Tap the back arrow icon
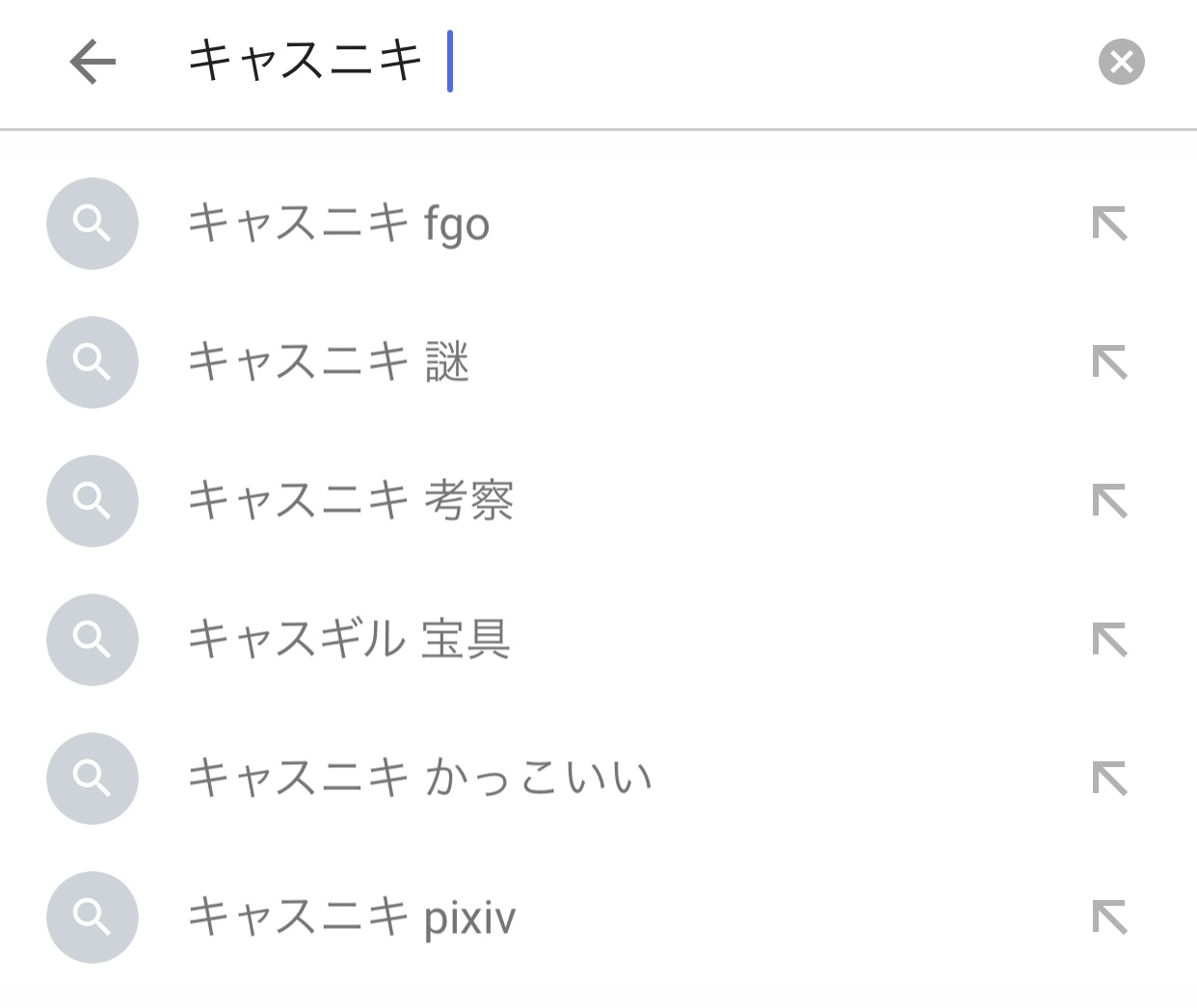The width and height of the screenshot is (1197, 1008). coord(93,63)
